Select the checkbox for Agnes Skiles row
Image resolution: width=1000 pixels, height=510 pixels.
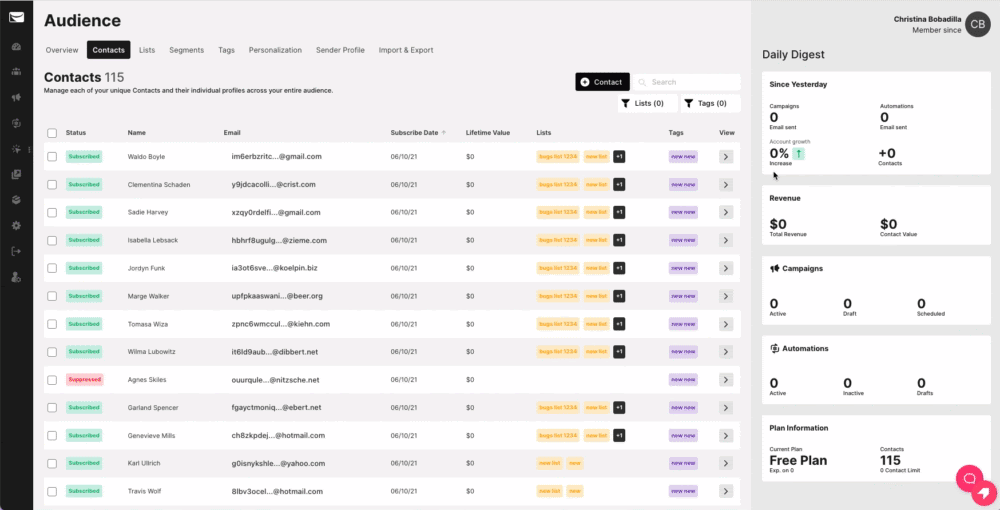(x=52, y=380)
